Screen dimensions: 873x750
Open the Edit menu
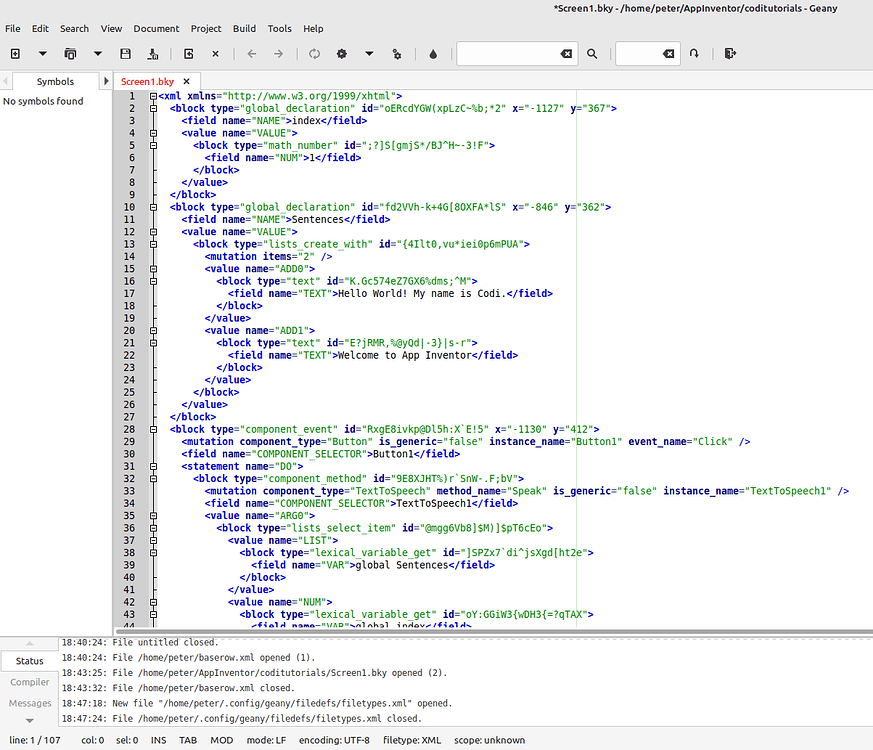pyautogui.click(x=40, y=28)
